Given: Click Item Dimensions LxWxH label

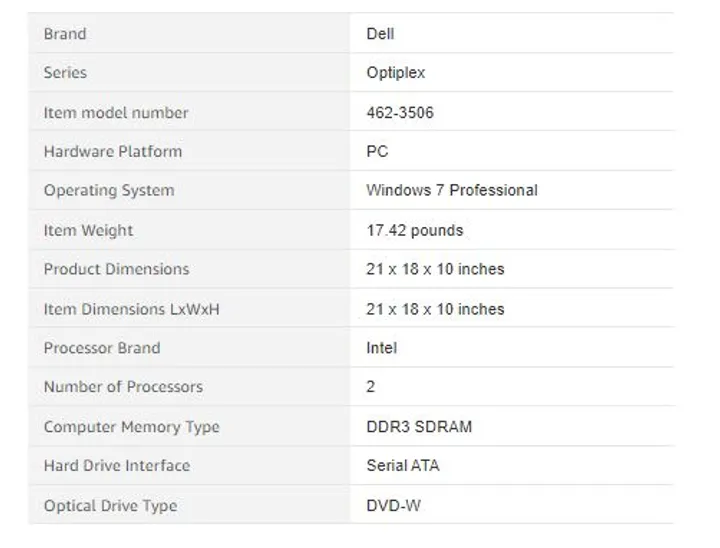Looking at the screenshot, I should coord(132,309).
